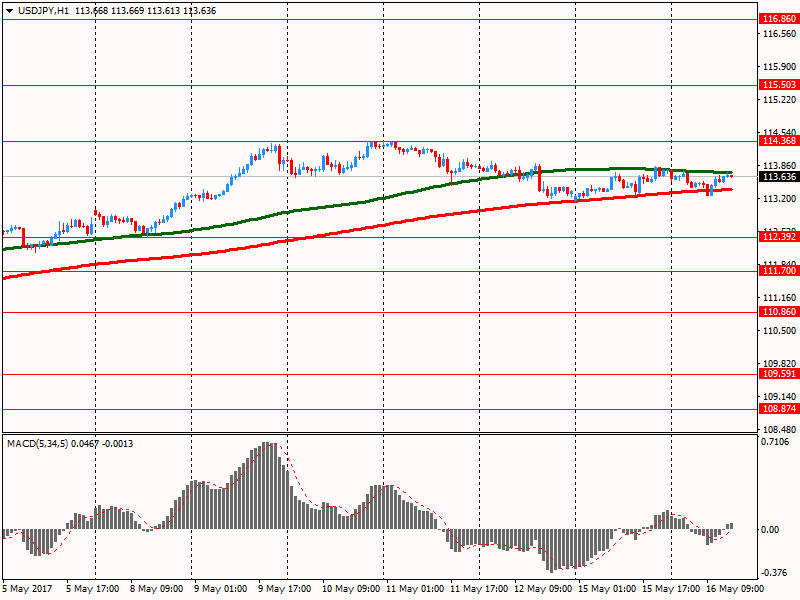This screenshot has height=600, width=800.
Task: Click the 16 May 09:00 time label
Action: pos(735,589)
